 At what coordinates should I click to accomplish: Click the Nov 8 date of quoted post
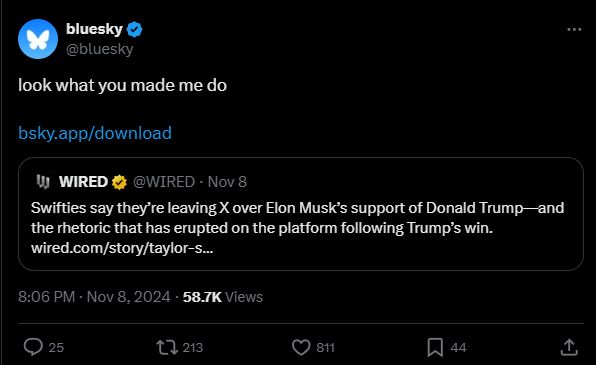[x=227, y=182]
